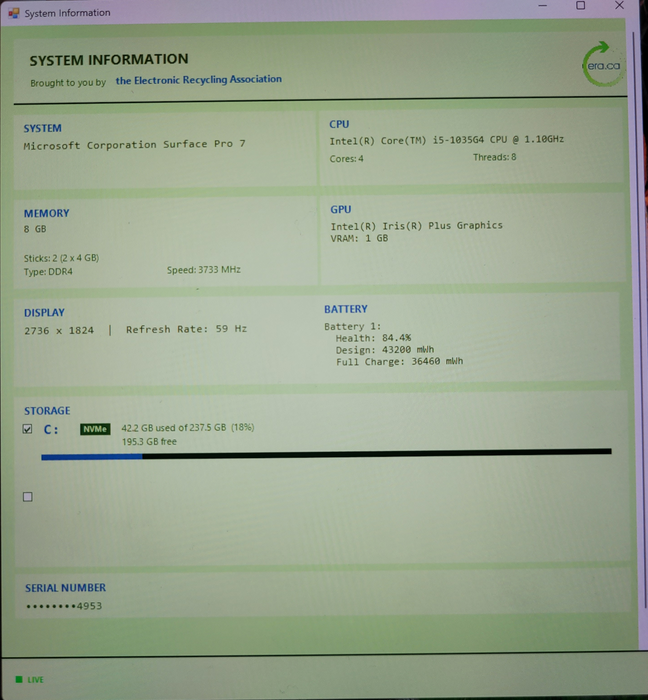Click the BATTERY section heading

(x=346, y=309)
